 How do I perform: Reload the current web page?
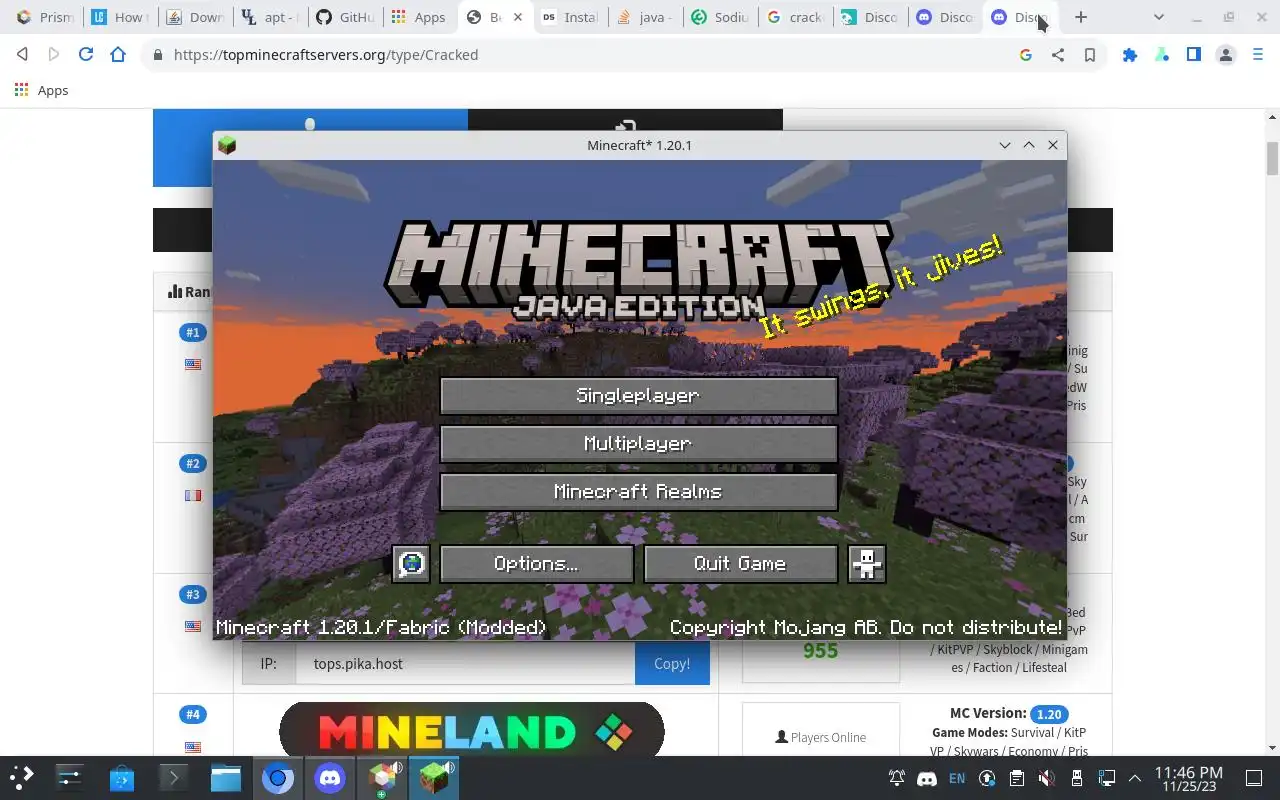pos(86,55)
